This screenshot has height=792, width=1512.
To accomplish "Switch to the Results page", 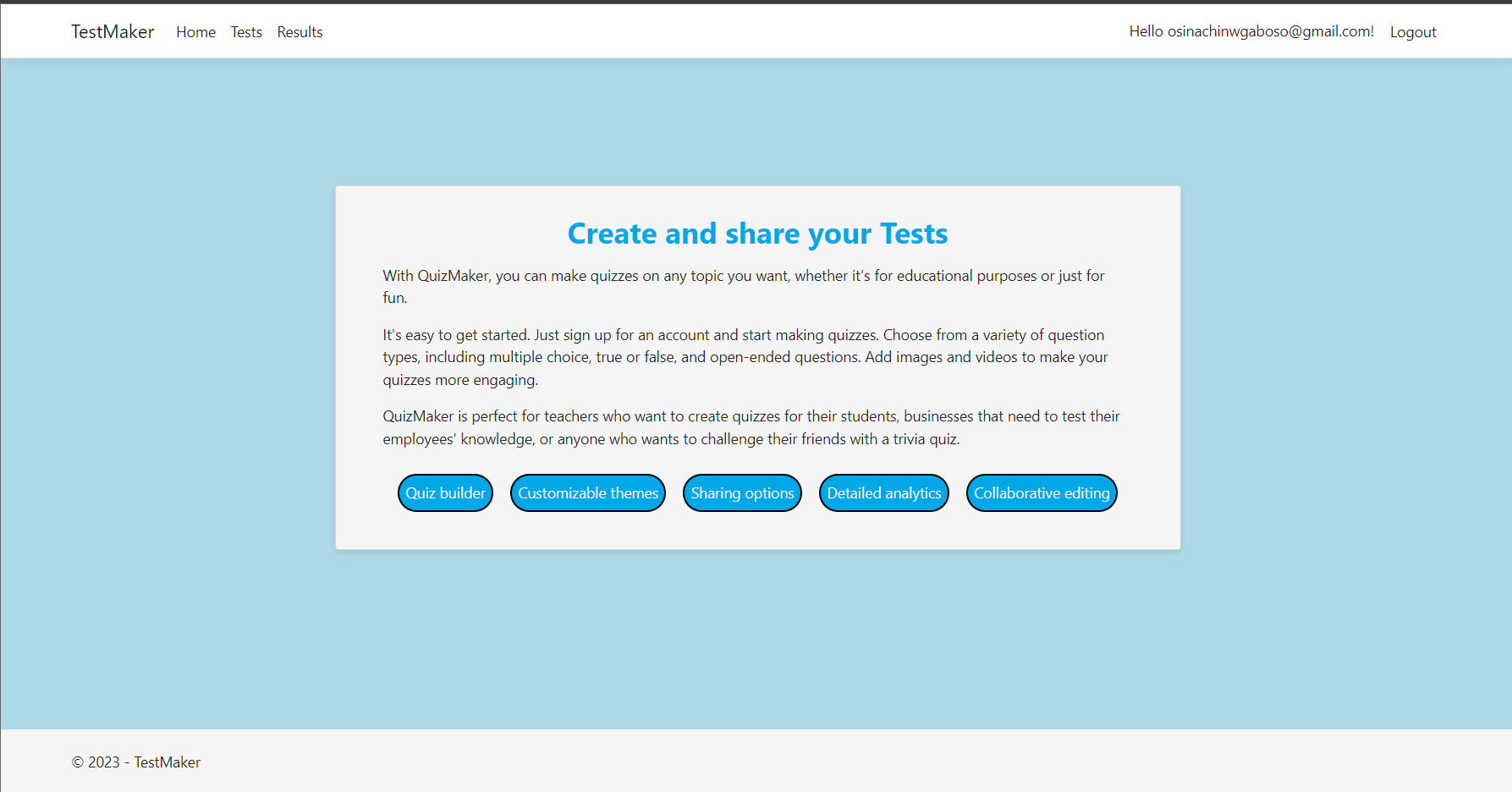I will tap(300, 31).
